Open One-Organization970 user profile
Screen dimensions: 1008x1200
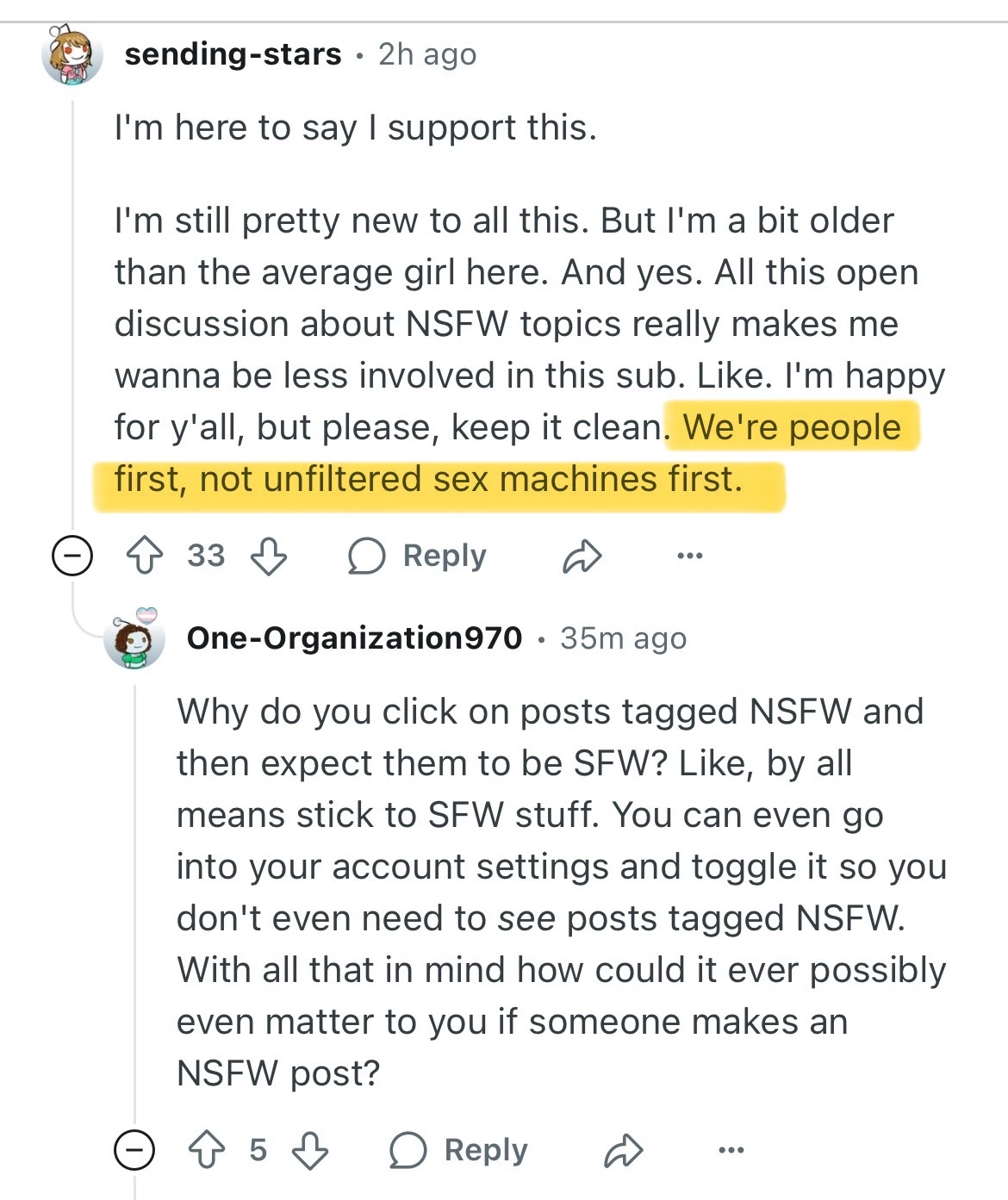(x=354, y=638)
